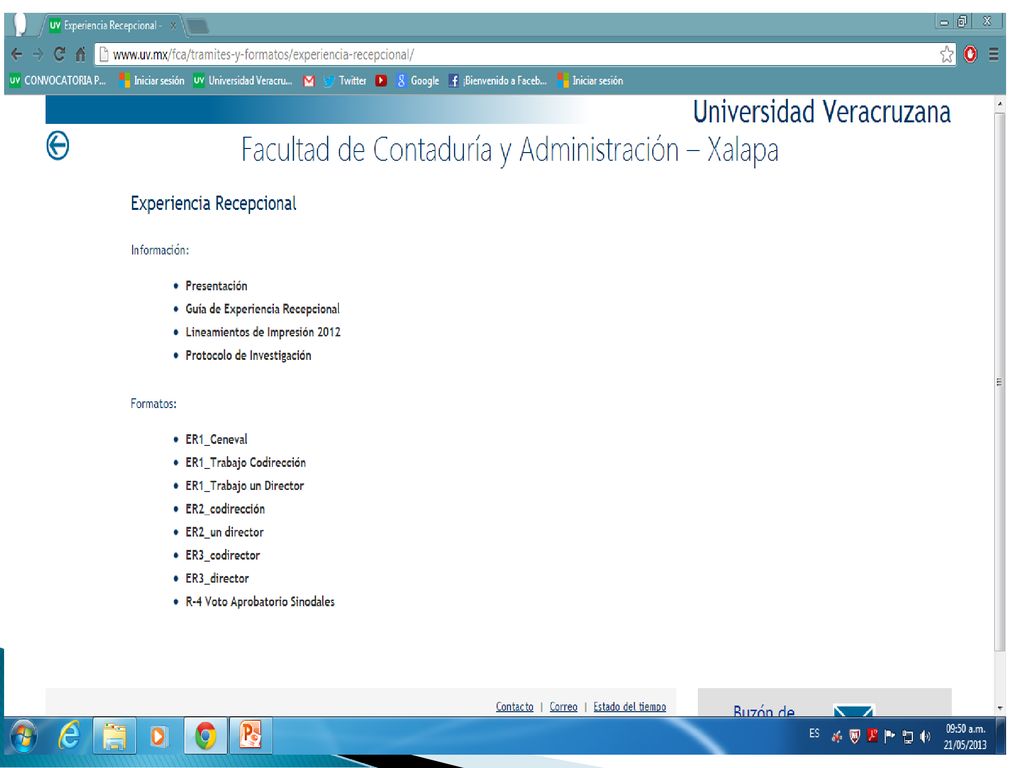Go to the browser home page icon
Image resolution: width=1024 pixels, height=768 pixels.
[x=80, y=54]
